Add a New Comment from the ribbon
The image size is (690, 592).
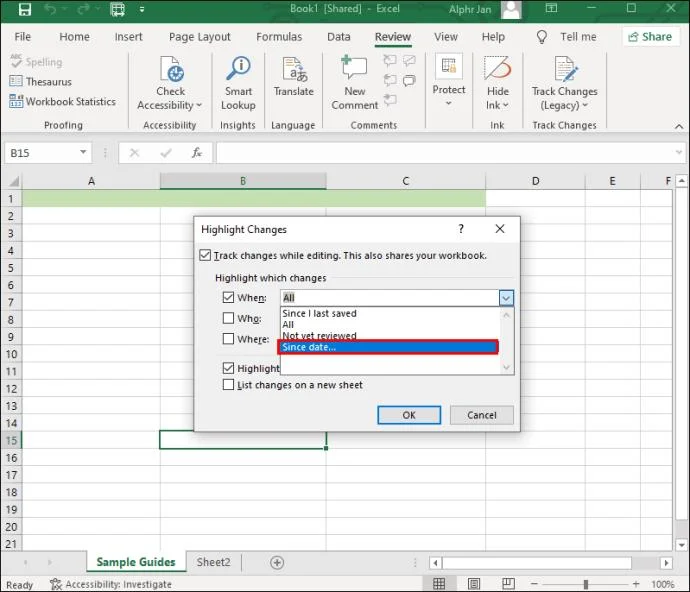[x=355, y=83]
